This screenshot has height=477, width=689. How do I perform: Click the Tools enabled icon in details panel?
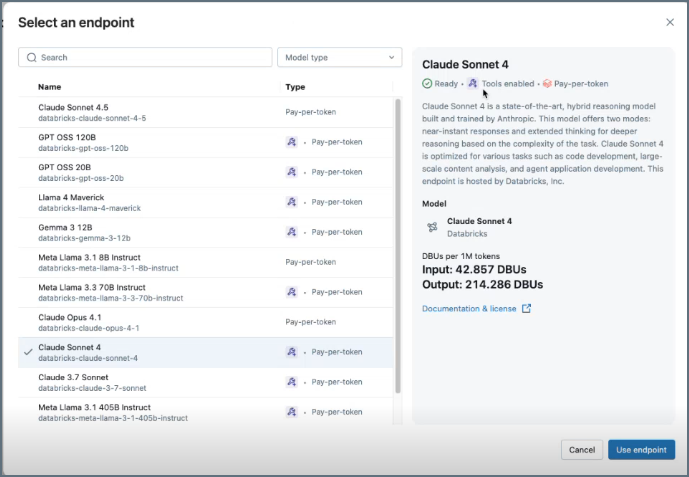(x=473, y=83)
